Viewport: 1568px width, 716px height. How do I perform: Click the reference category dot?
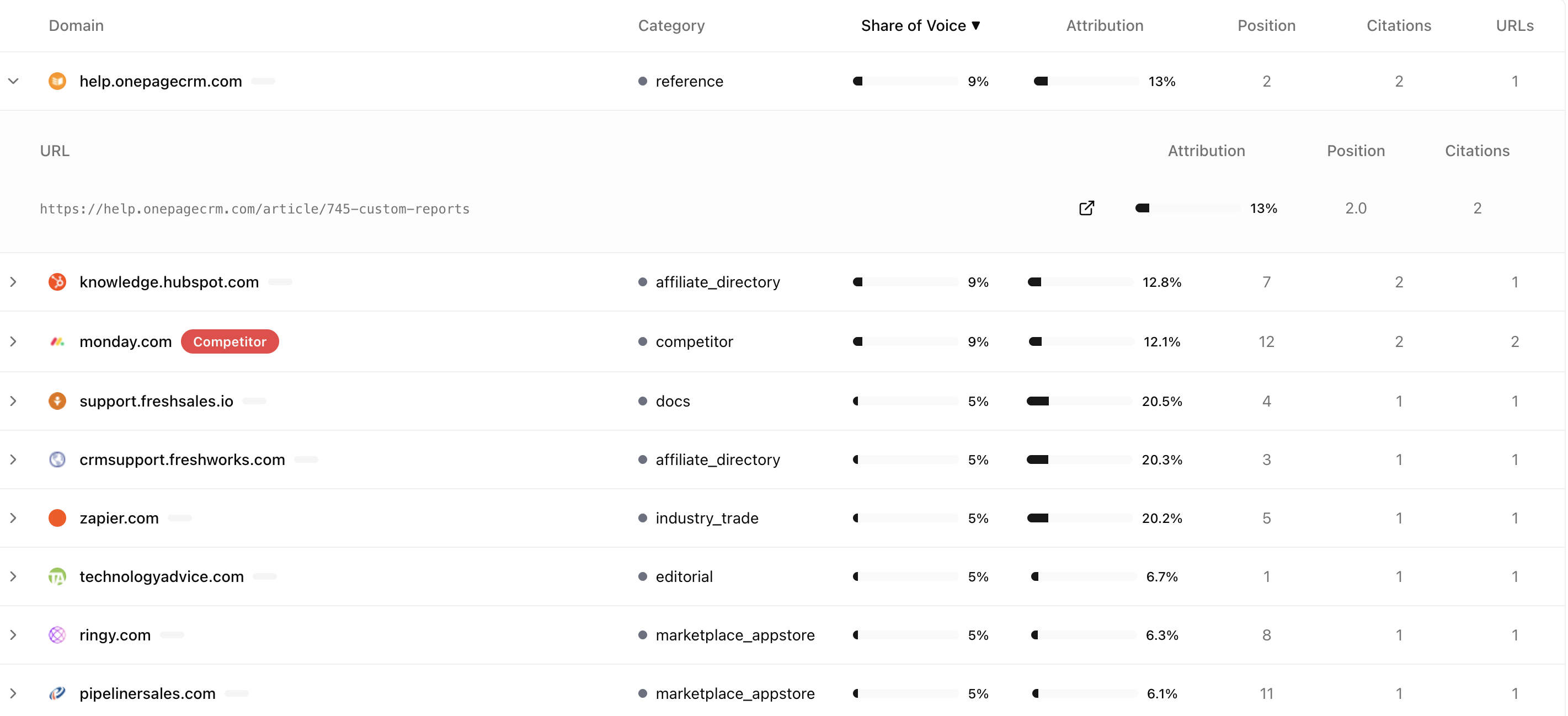643,81
